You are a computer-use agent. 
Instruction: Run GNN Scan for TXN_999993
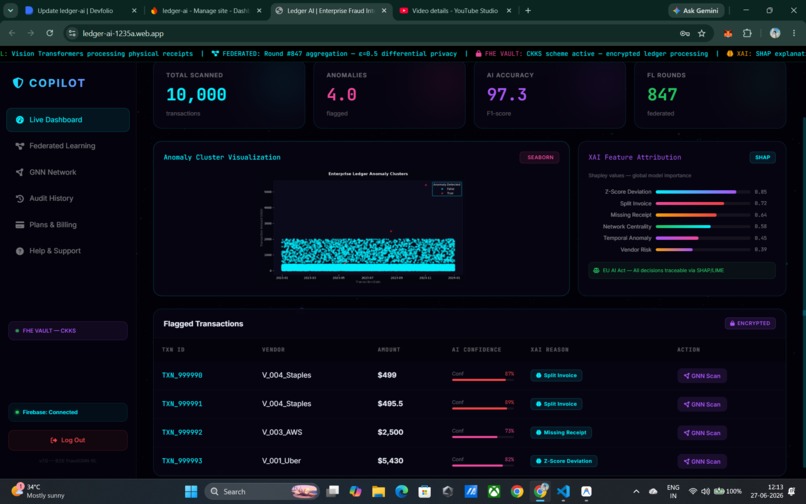pos(702,461)
